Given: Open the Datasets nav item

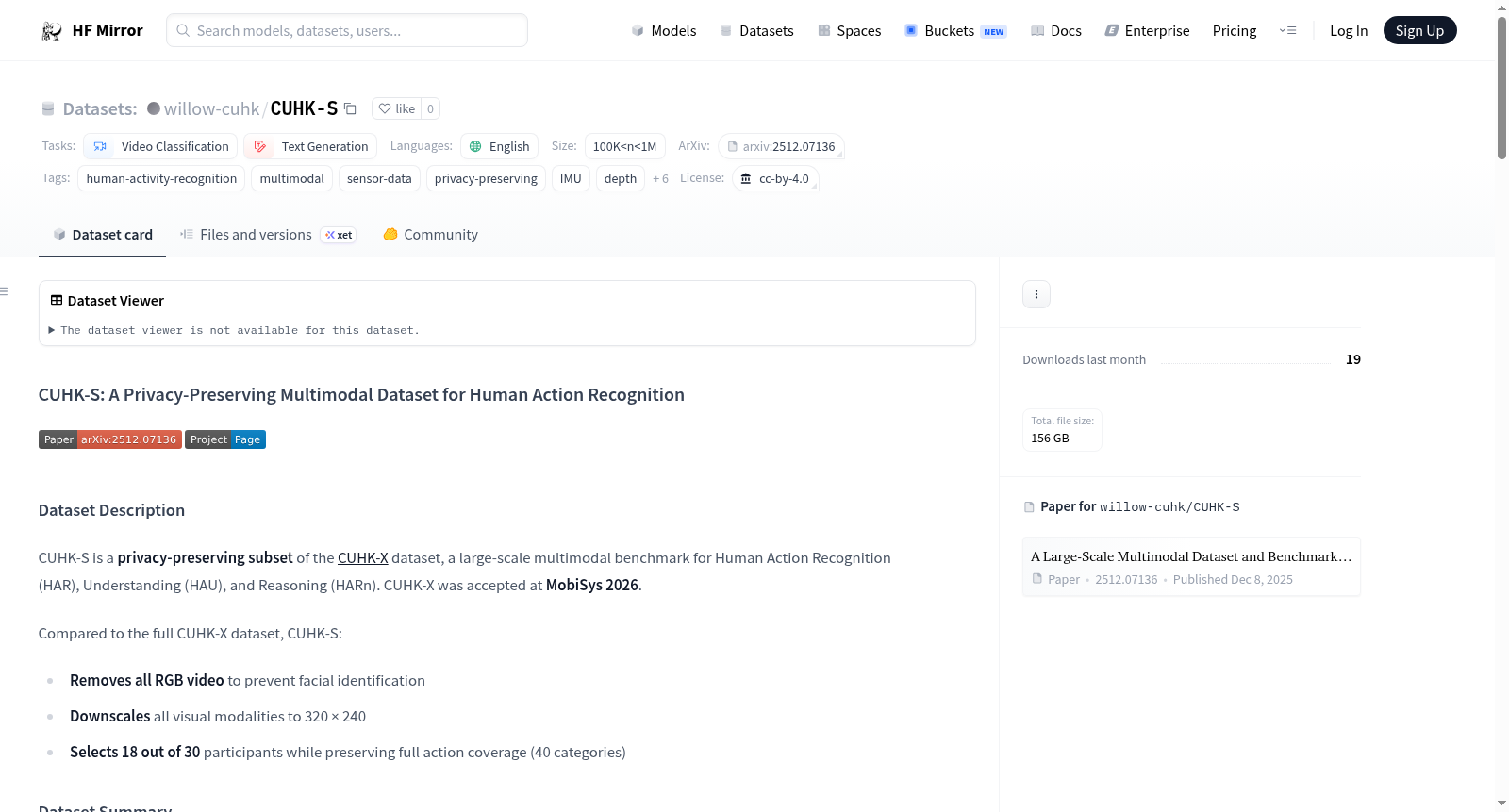Looking at the screenshot, I should 756,31.
